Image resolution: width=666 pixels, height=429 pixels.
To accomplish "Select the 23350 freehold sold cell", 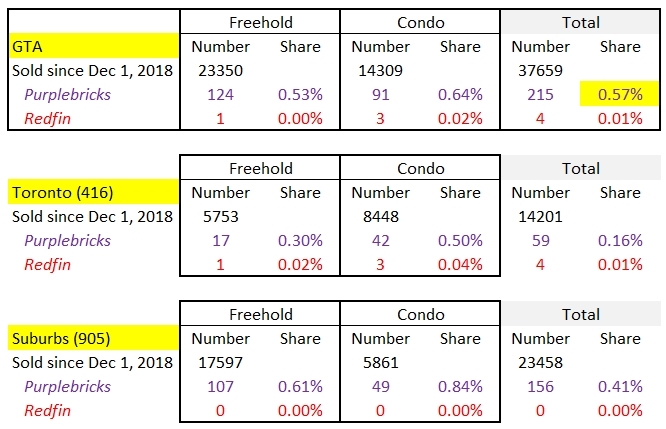I will [213, 71].
